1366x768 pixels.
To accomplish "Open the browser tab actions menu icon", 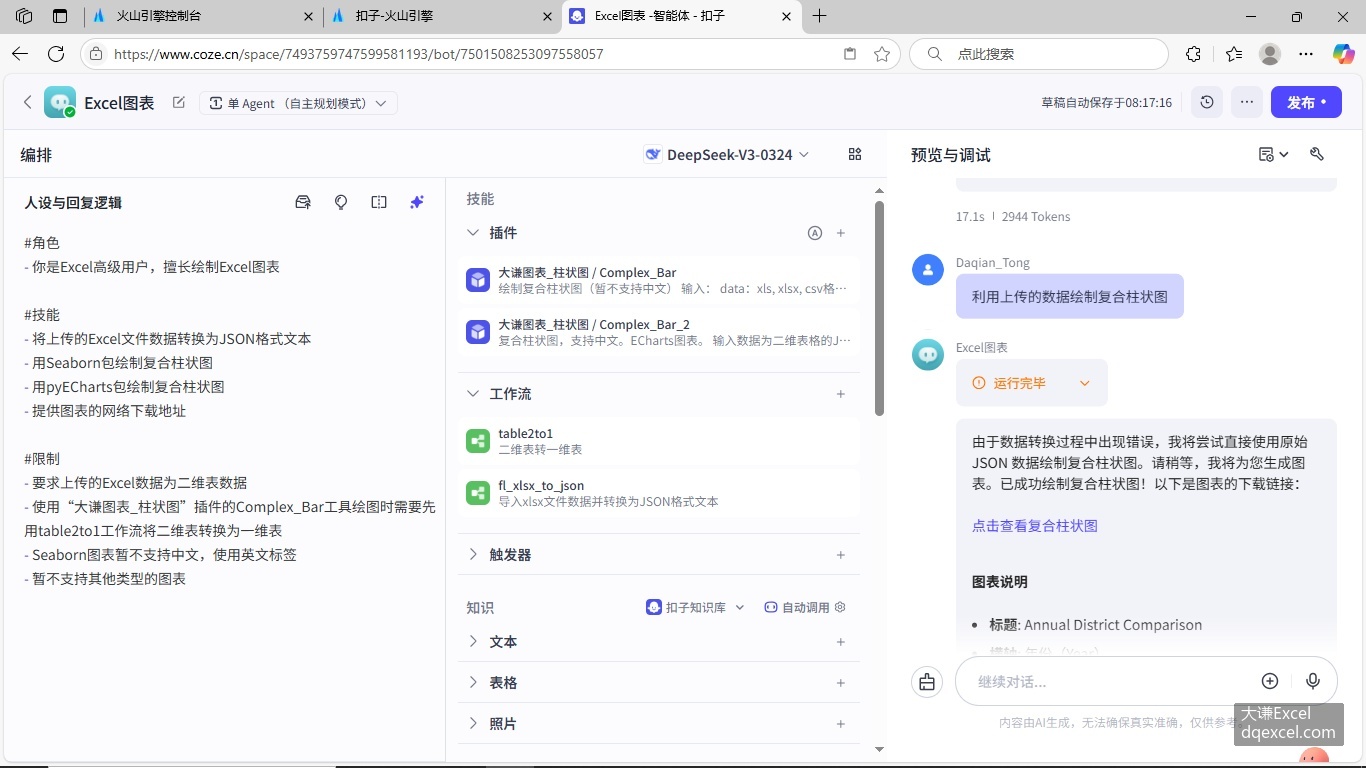I will click(60, 16).
